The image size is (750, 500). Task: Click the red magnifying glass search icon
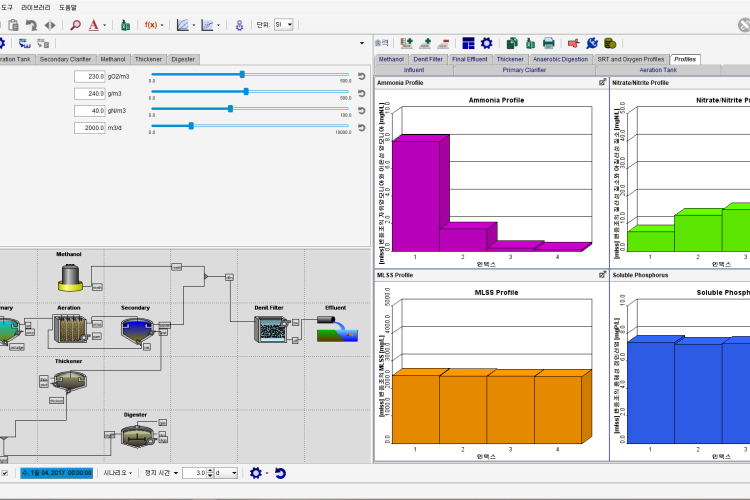(x=75, y=25)
